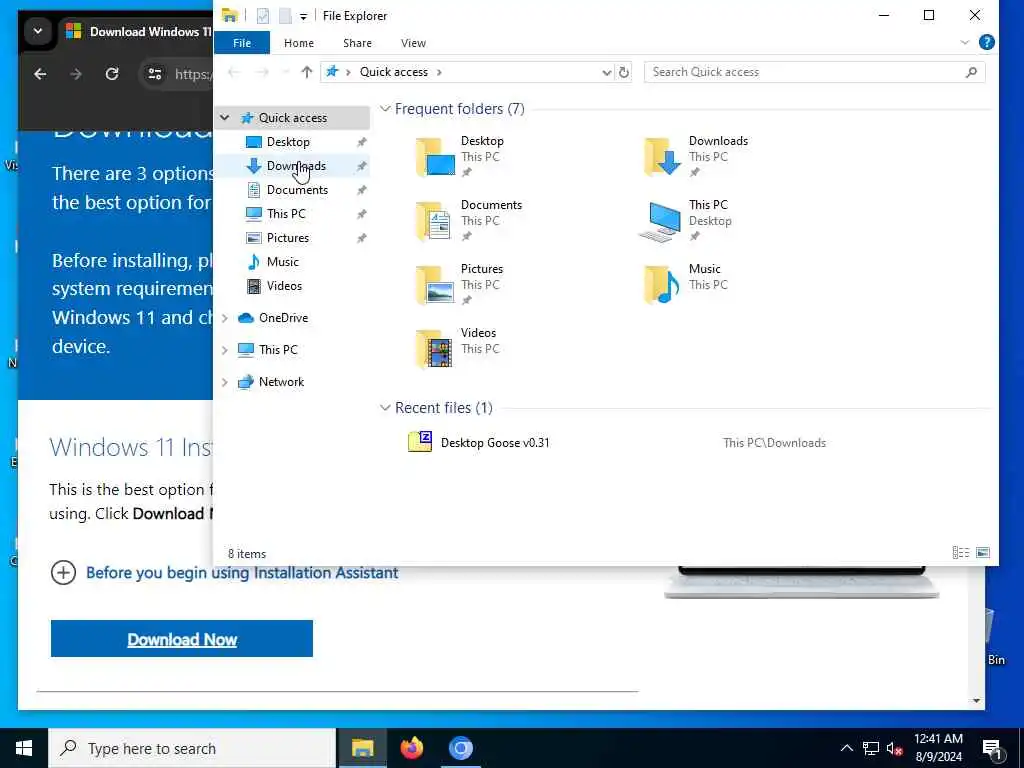Screen dimensions: 1024x768
Task: Select Pictures in the navigation pane
Action: 288,238
